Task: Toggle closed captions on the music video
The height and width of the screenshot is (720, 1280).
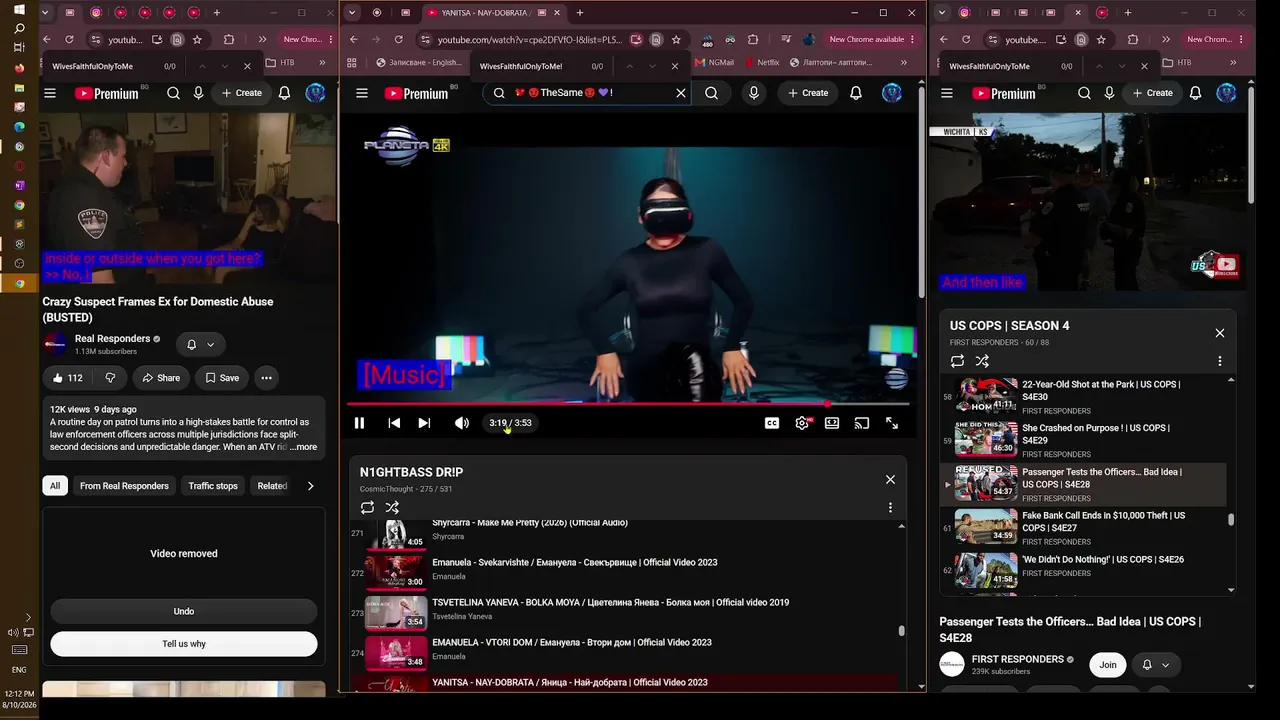Action: click(x=772, y=423)
